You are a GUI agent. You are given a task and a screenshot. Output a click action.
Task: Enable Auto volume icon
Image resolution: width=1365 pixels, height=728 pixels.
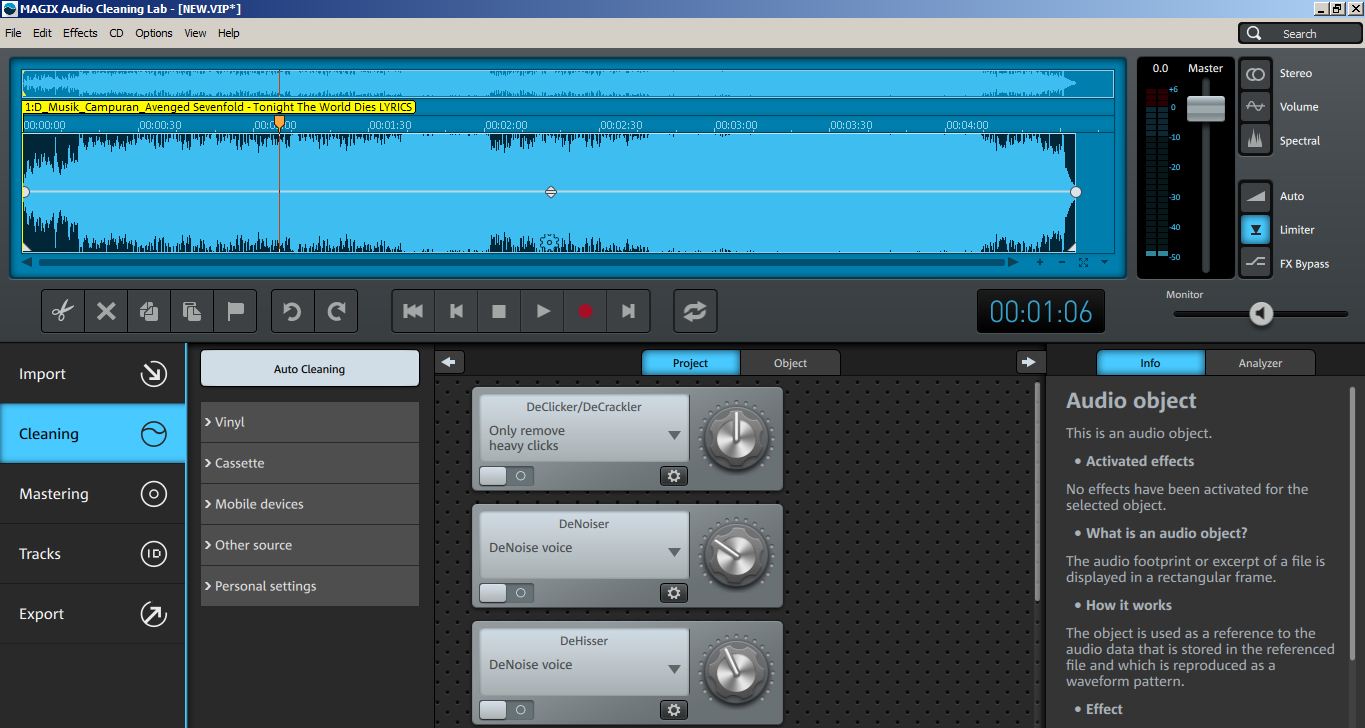coord(1255,196)
